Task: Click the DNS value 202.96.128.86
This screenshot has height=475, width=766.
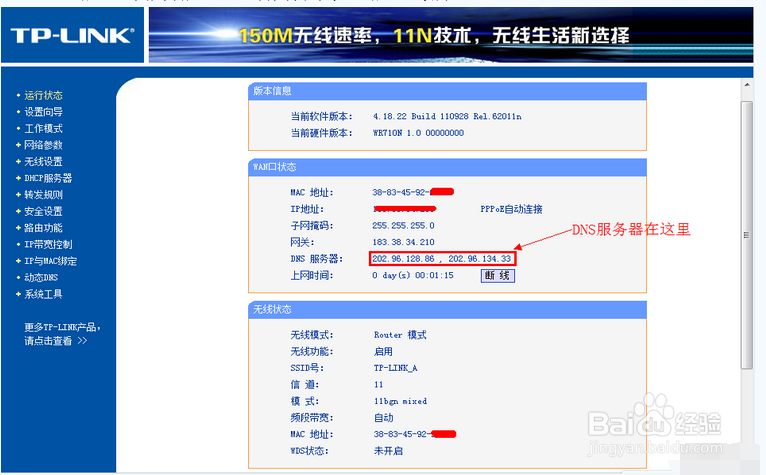Action: [403, 259]
